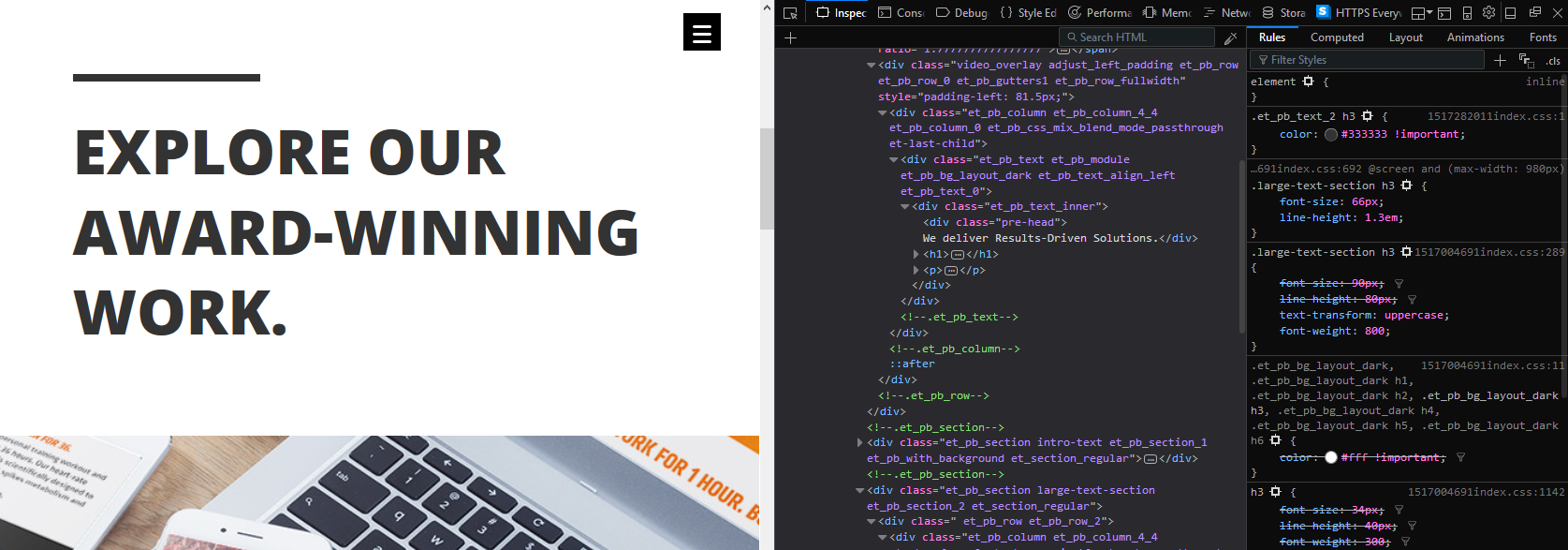Activate the element picker tool
The width and height of the screenshot is (1568, 550).
coord(791,12)
